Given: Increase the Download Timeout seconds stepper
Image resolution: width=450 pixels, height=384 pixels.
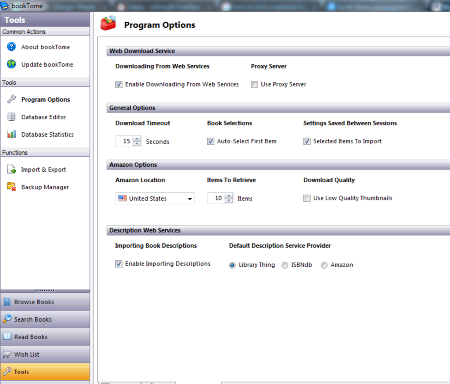Looking at the screenshot, I should coord(137,139).
